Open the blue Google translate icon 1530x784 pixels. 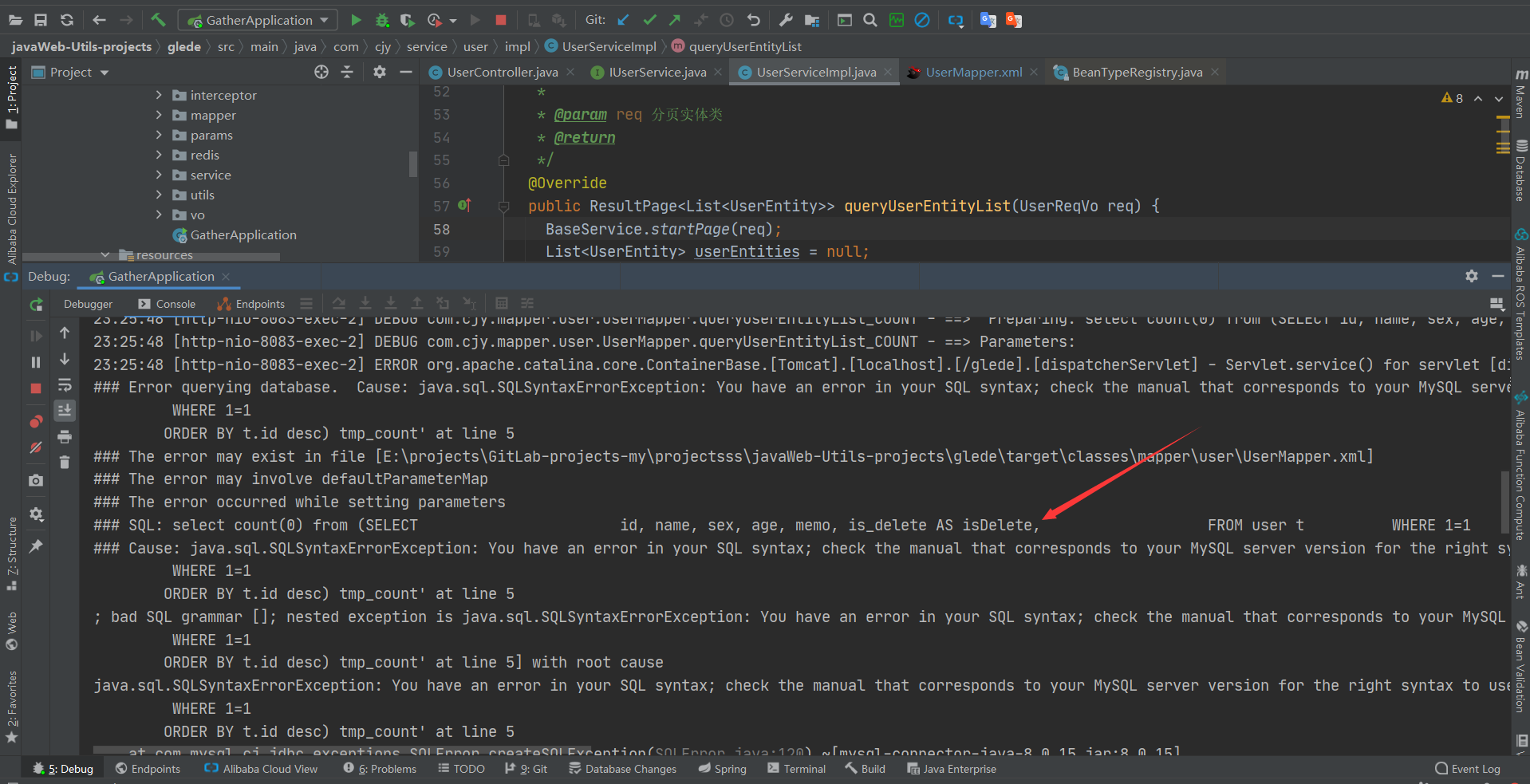[x=988, y=20]
